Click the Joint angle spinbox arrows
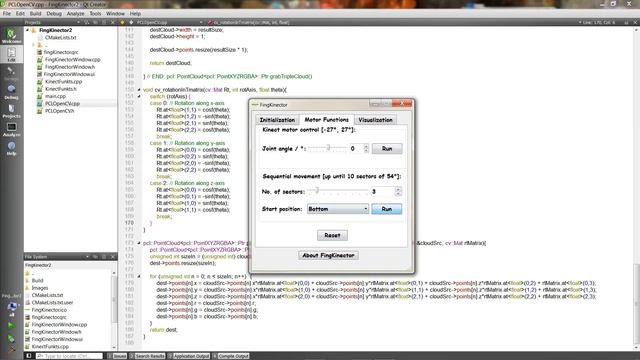 pyautogui.click(x=366, y=149)
